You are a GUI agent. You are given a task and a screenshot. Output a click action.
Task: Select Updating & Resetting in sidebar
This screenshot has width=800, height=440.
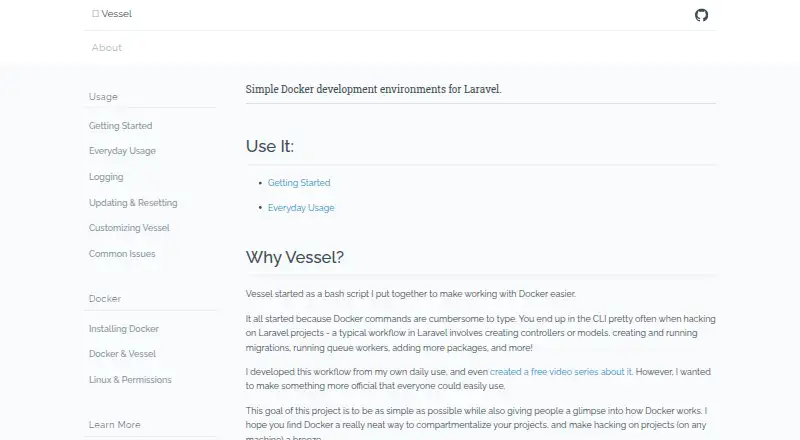(x=133, y=203)
